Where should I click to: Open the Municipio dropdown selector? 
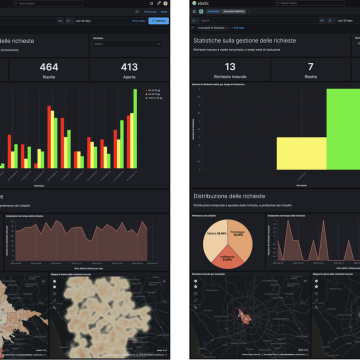(128, 44)
